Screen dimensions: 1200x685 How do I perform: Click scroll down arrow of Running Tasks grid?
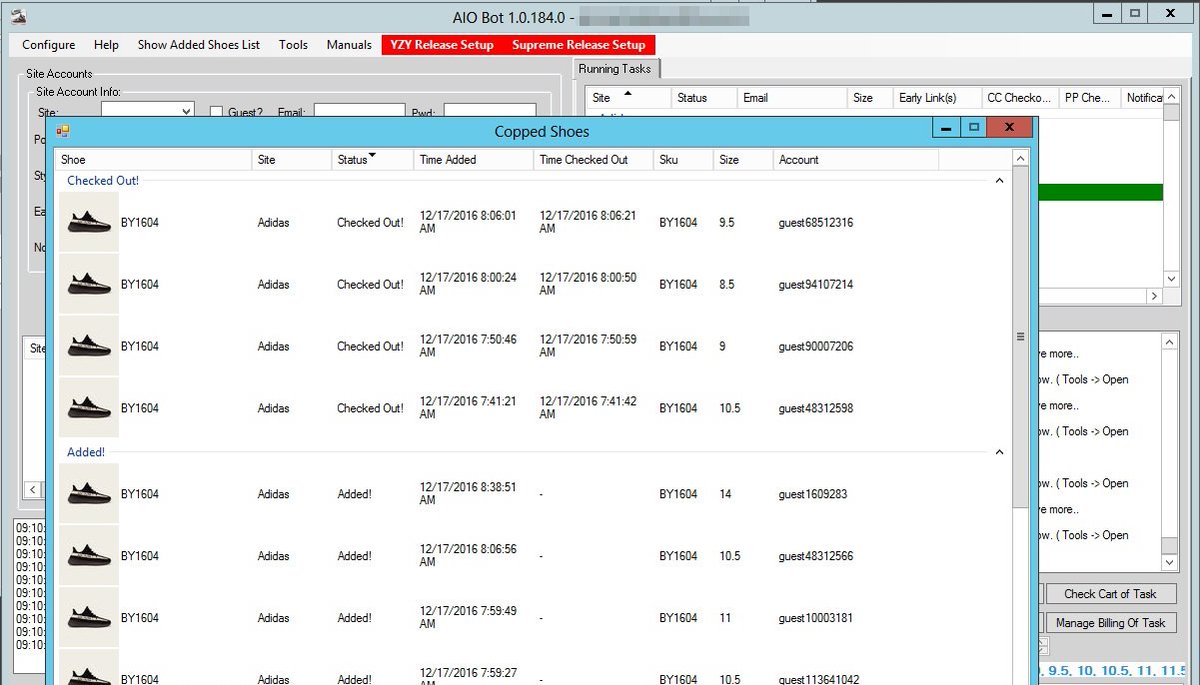(x=1172, y=279)
